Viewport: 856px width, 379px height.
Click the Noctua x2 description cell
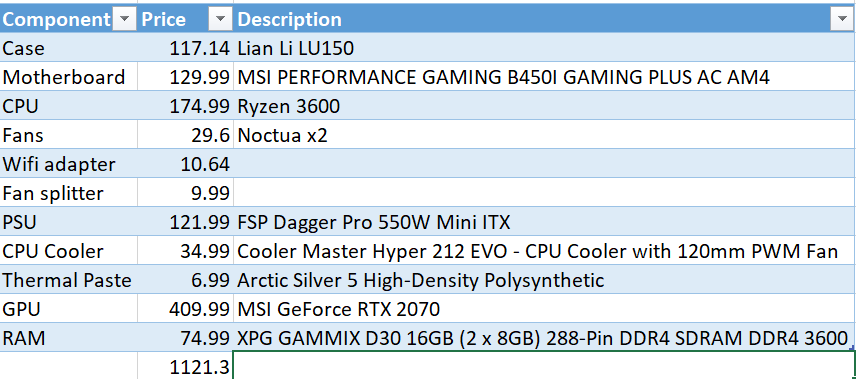545,135
